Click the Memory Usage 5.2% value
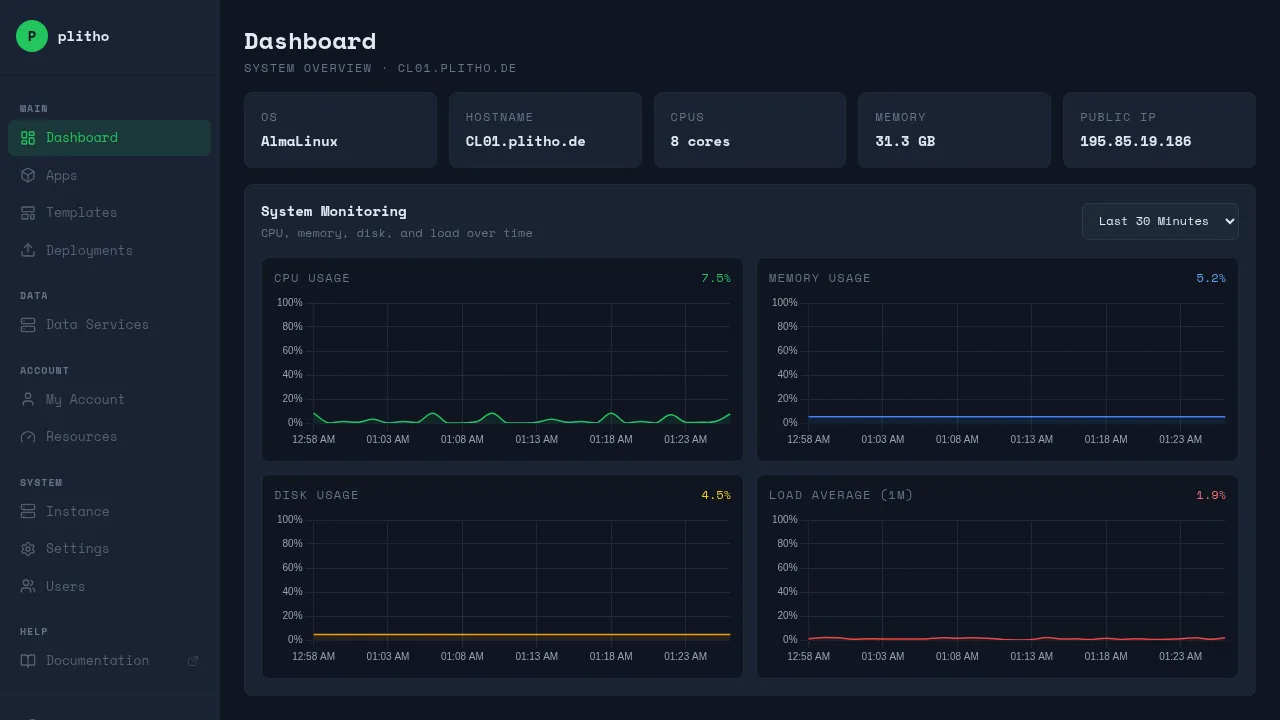Screen dimensions: 1280x720 click(1210, 278)
